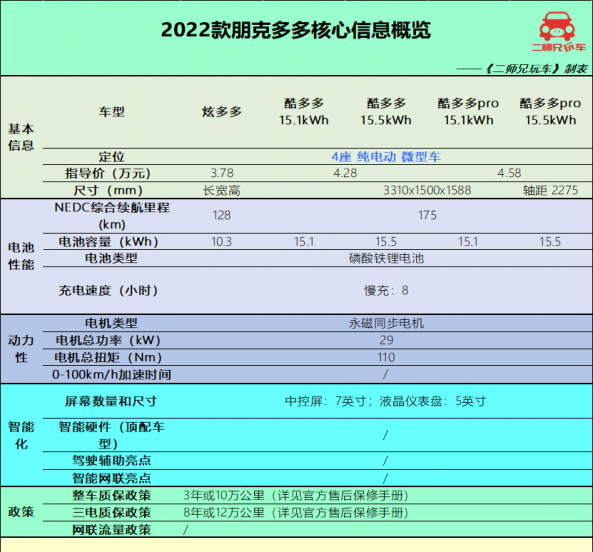Click 15.5 under 酷多多pro 15.5kWh column
Image resolution: width=593 pixels, height=552 pixels.
(550, 242)
